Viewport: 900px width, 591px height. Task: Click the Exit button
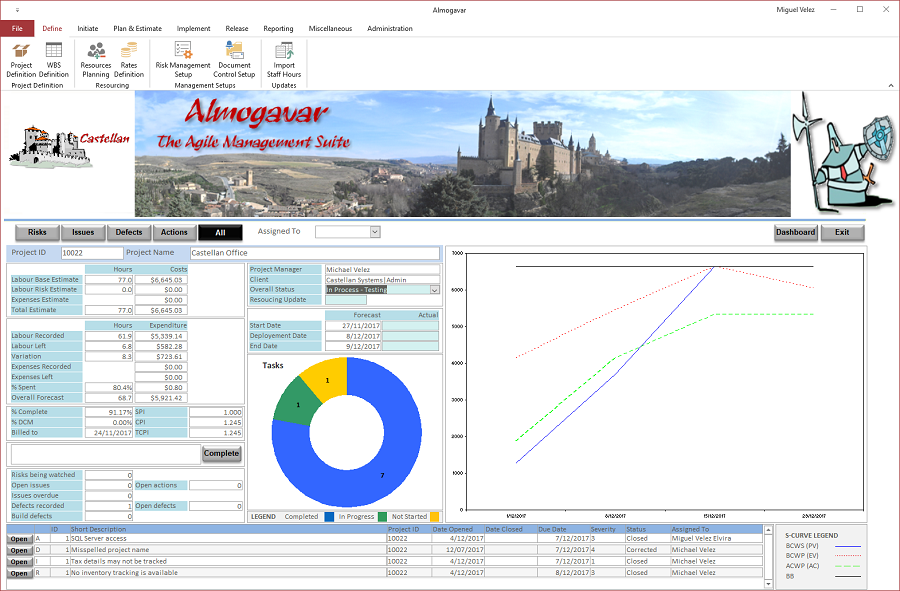pyautogui.click(x=842, y=232)
